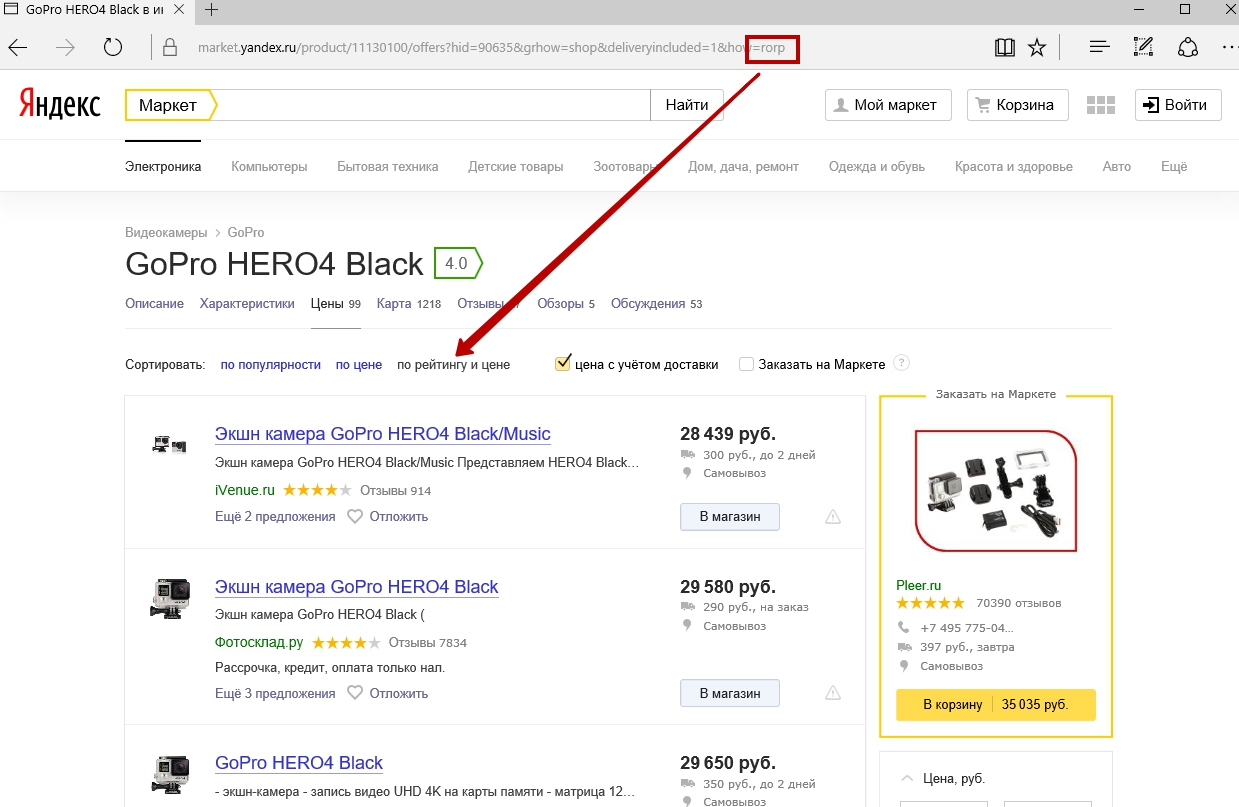This screenshot has width=1239, height=807.
Task: Open the Корзина cart
Action: coord(1017,105)
